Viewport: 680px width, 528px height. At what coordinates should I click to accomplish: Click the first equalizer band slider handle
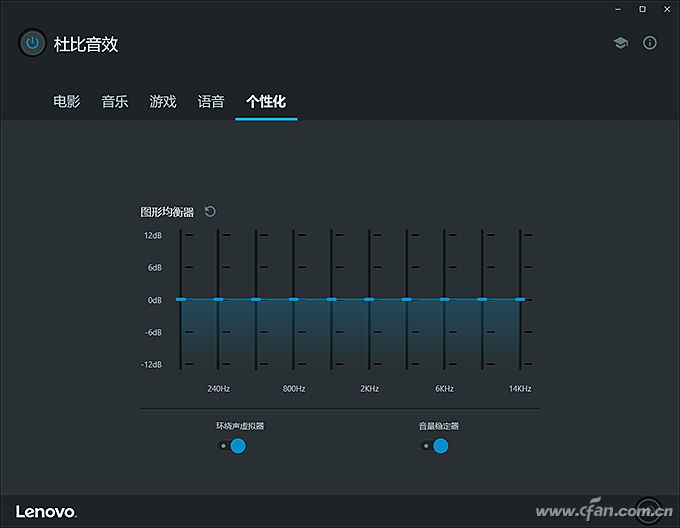pyautogui.click(x=180, y=300)
